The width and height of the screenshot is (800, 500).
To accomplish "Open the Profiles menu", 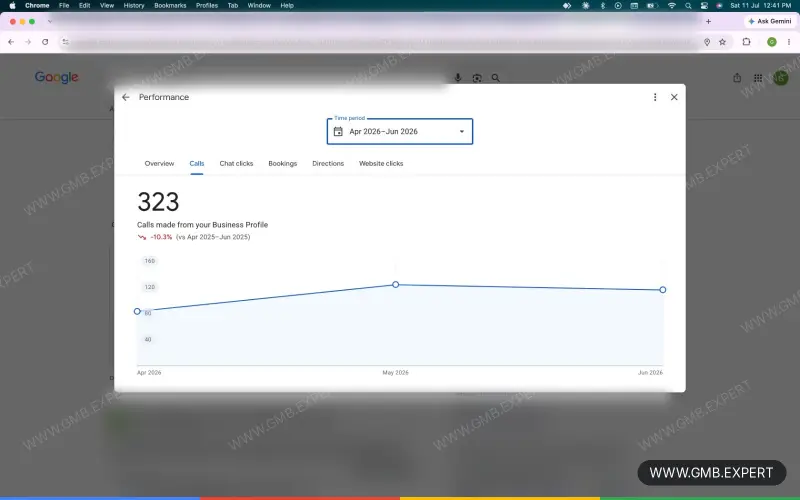I will [207, 6].
